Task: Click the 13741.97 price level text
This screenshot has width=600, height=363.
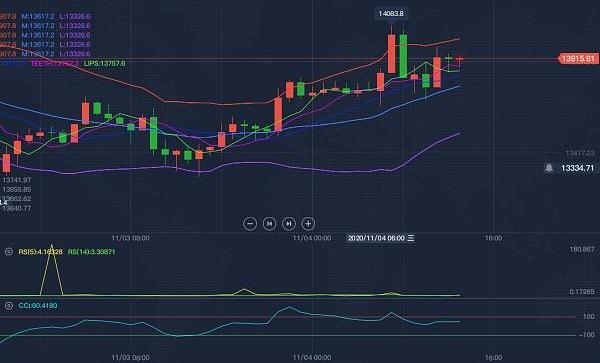Action: tap(16, 180)
